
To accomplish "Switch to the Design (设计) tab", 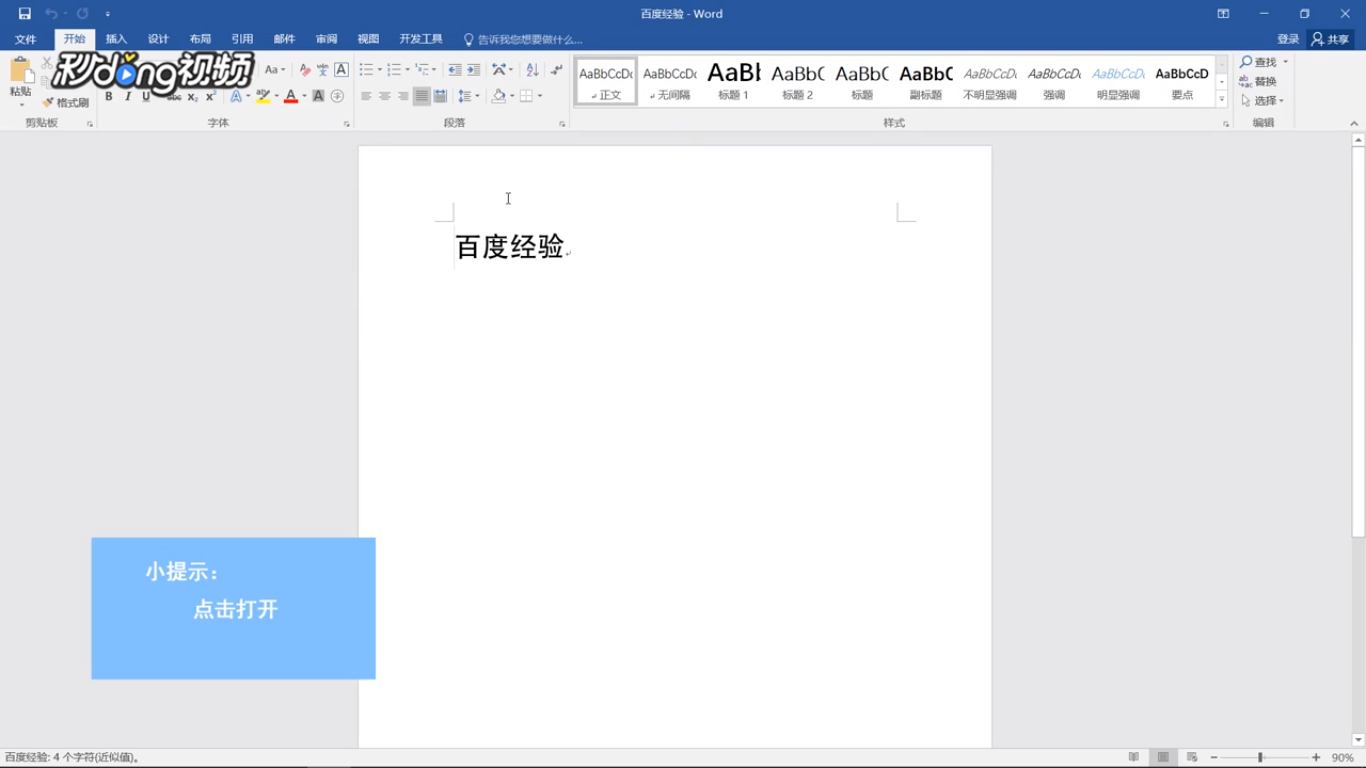I will point(159,39).
